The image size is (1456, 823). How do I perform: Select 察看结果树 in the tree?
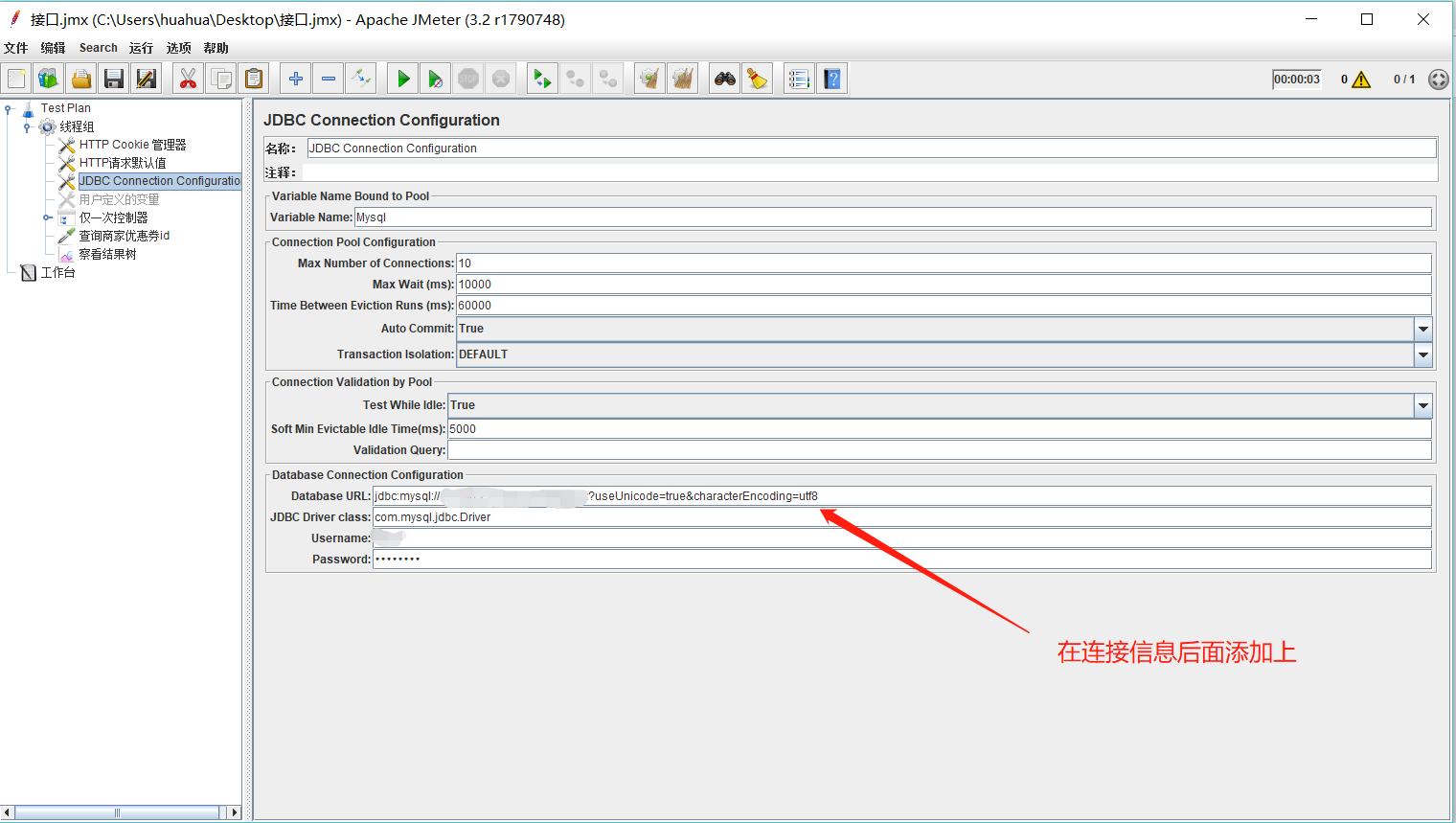[x=107, y=254]
